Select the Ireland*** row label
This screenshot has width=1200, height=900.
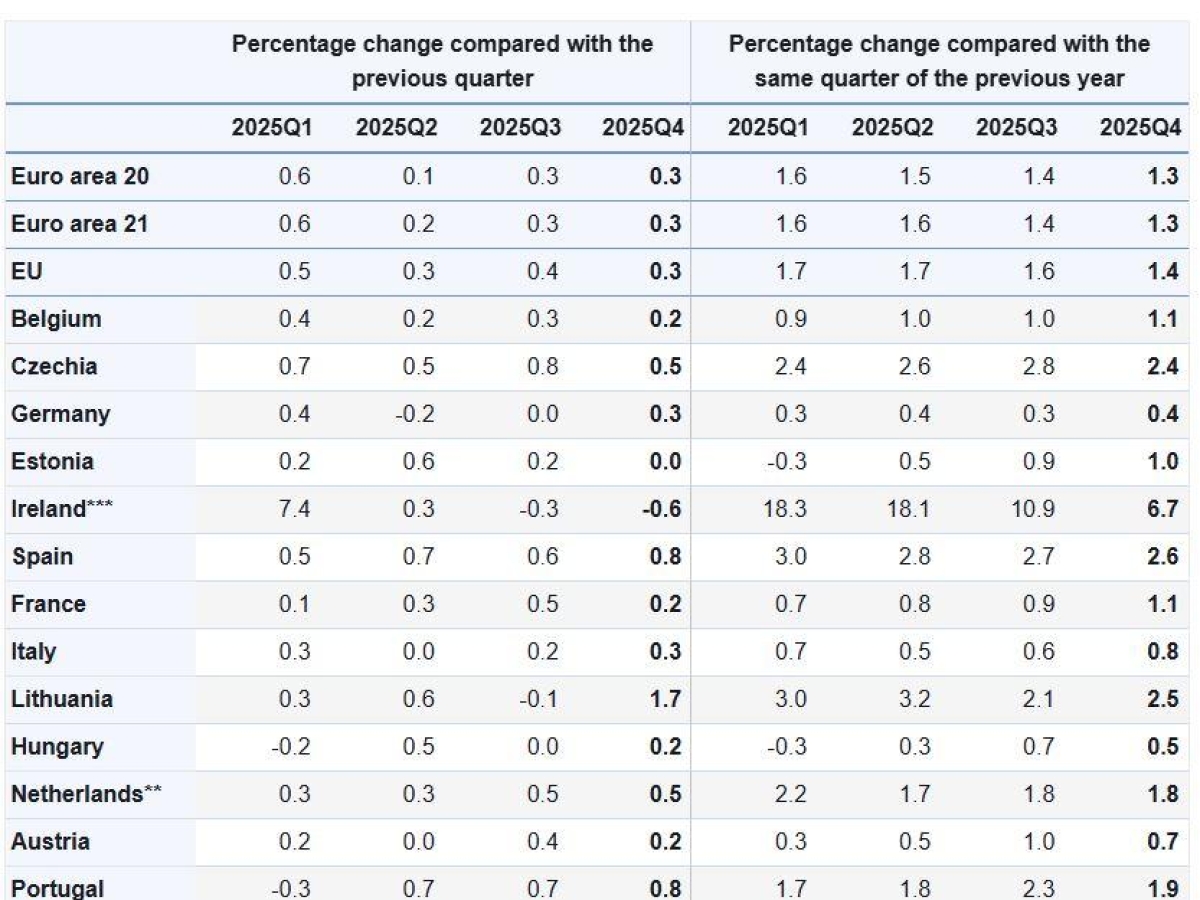[62, 509]
